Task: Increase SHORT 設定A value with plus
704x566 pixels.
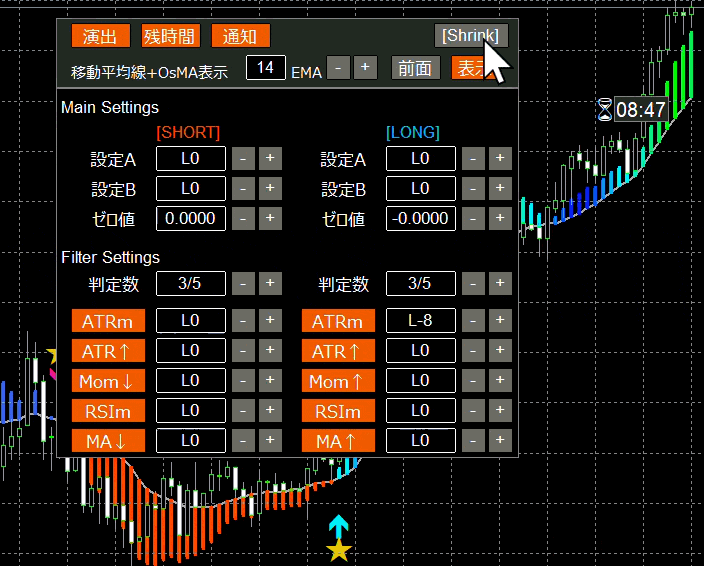Action: [270, 158]
